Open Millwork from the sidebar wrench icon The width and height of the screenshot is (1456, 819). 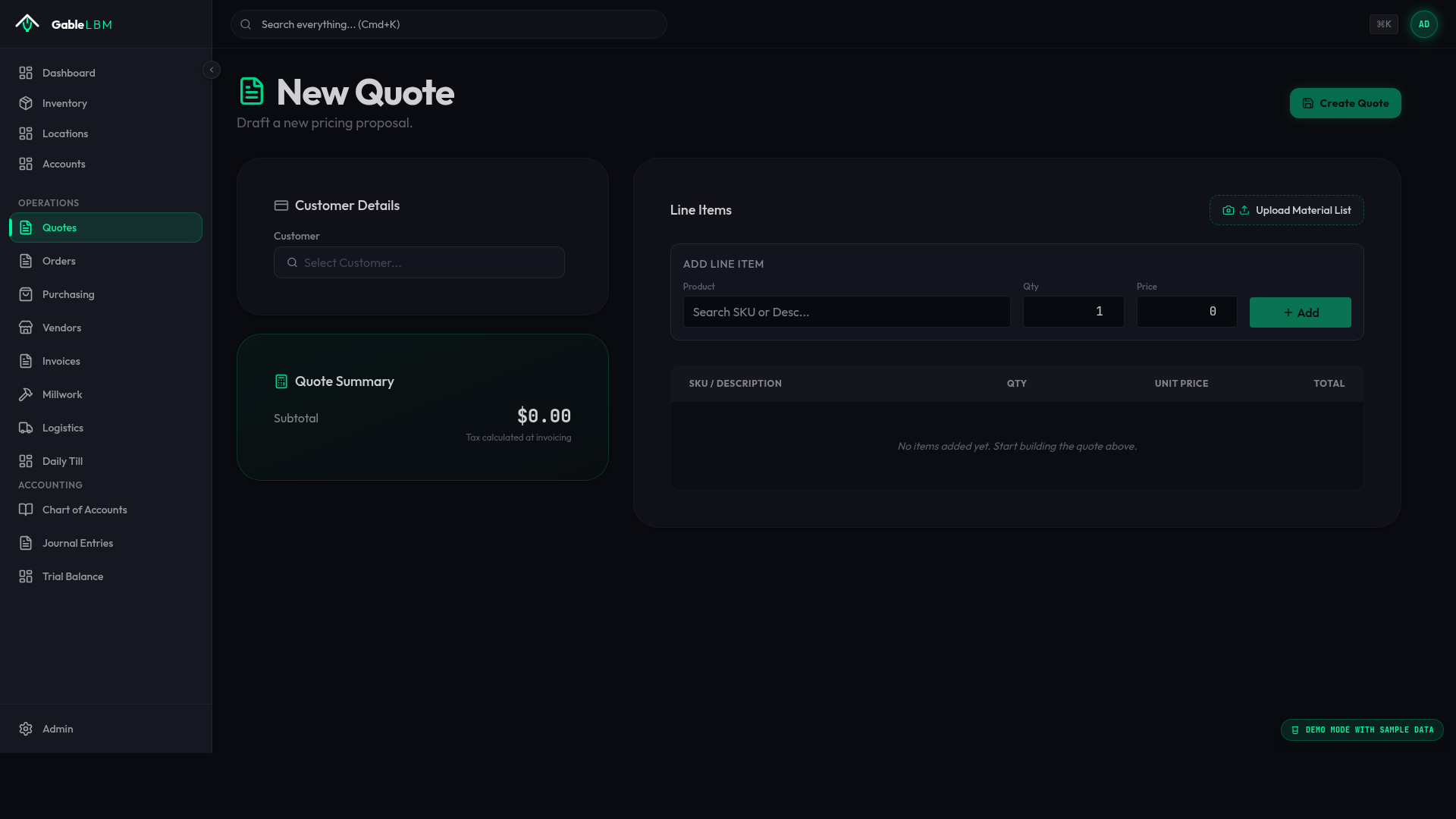point(27,394)
